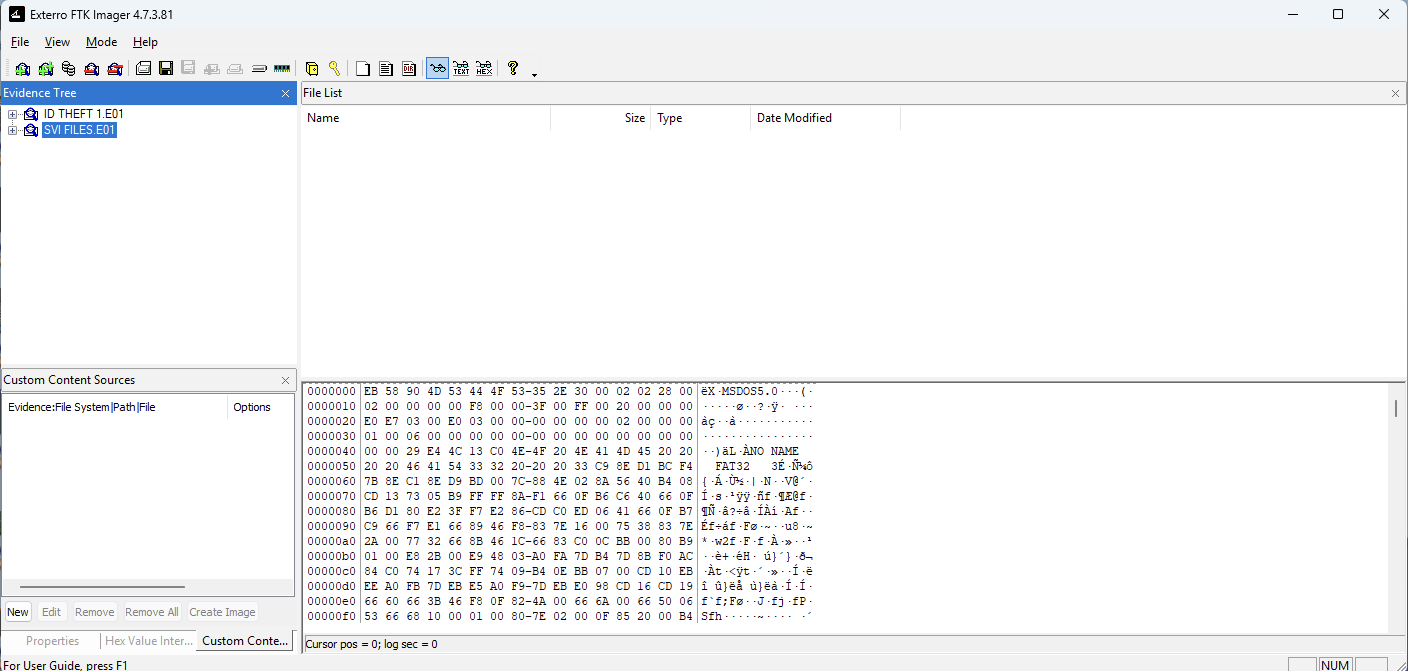Screen dimensions: 1408x671
Task: Open the toolbar options dropdown arrow
Action: (x=534, y=75)
